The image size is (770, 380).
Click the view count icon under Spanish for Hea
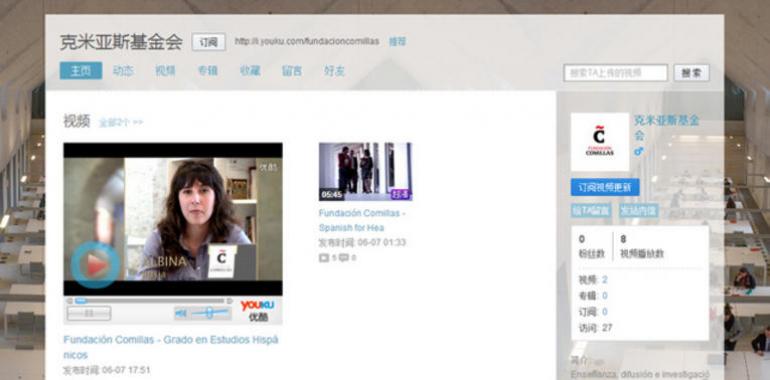coord(324,257)
